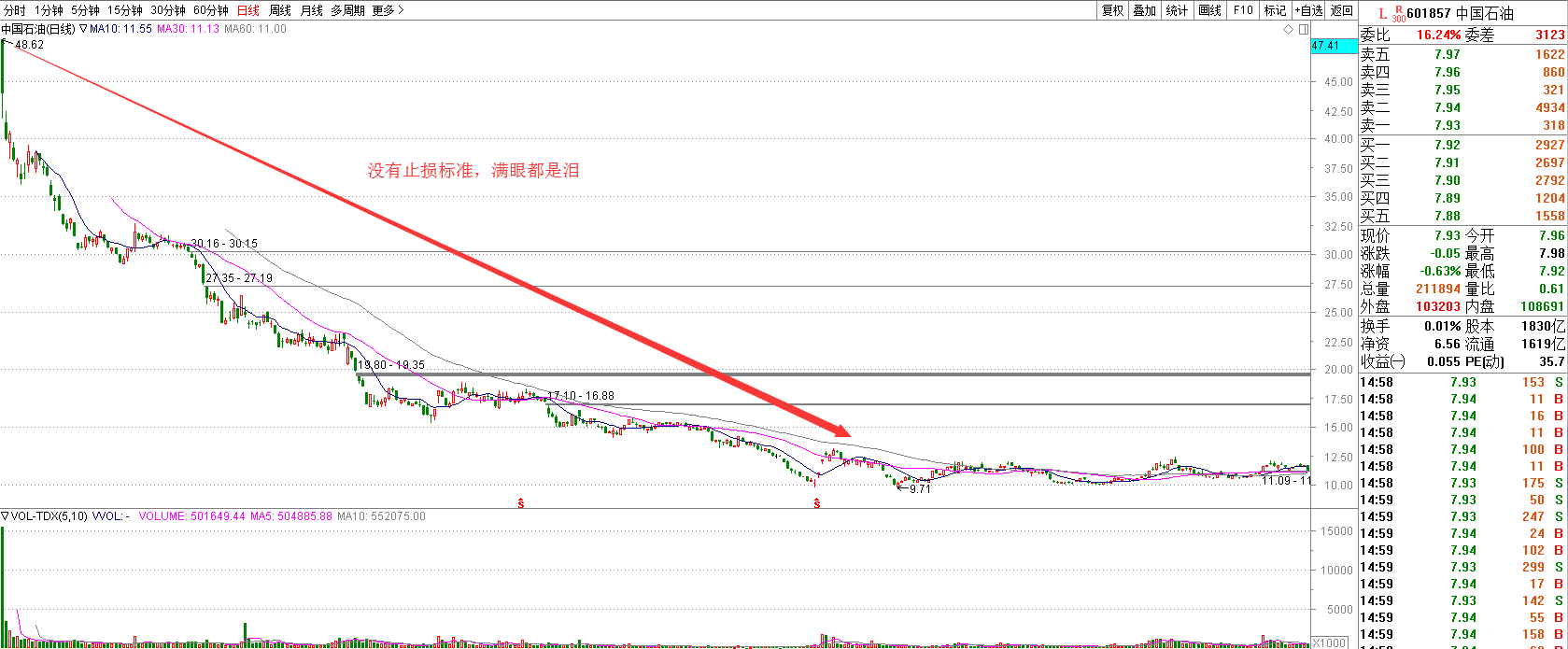Click the small square icon above the price axis

click(1303, 29)
